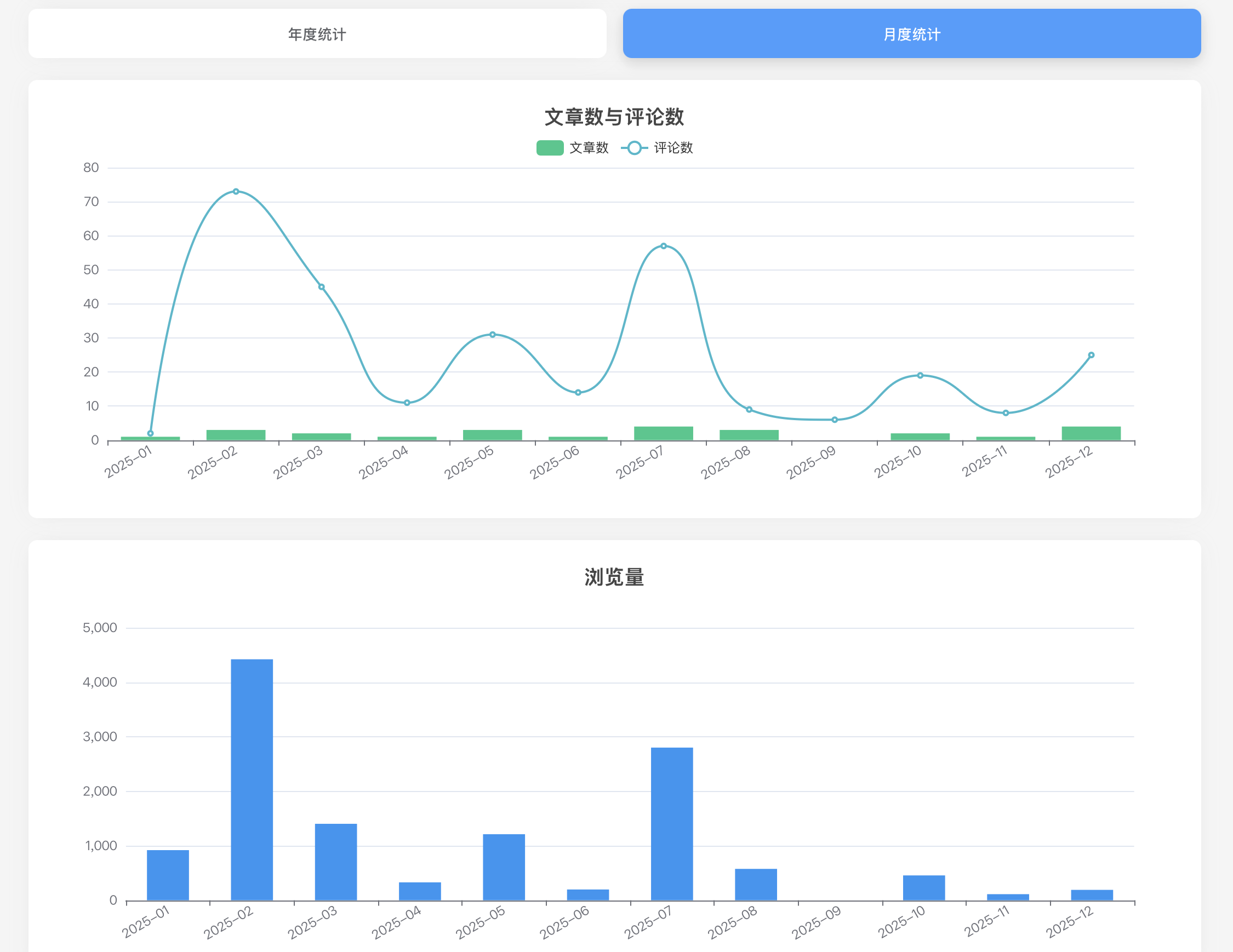Select the 月度统计 tab
The image size is (1233, 952).
click(911, 34)
